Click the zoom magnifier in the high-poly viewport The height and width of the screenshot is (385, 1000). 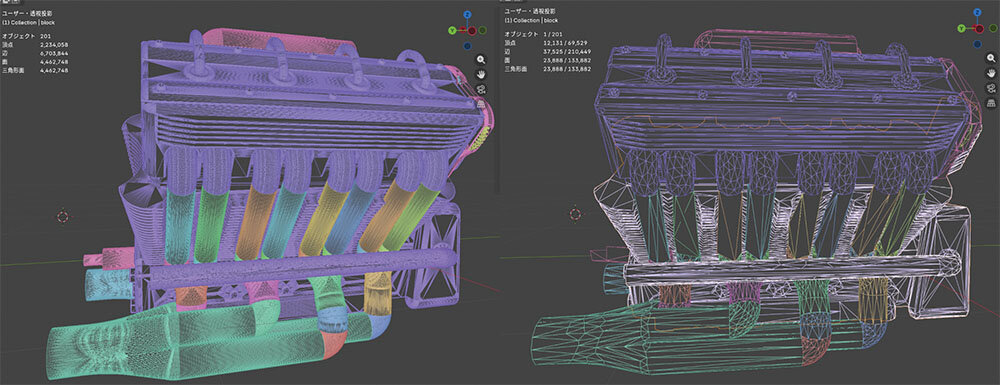(481, 59)
